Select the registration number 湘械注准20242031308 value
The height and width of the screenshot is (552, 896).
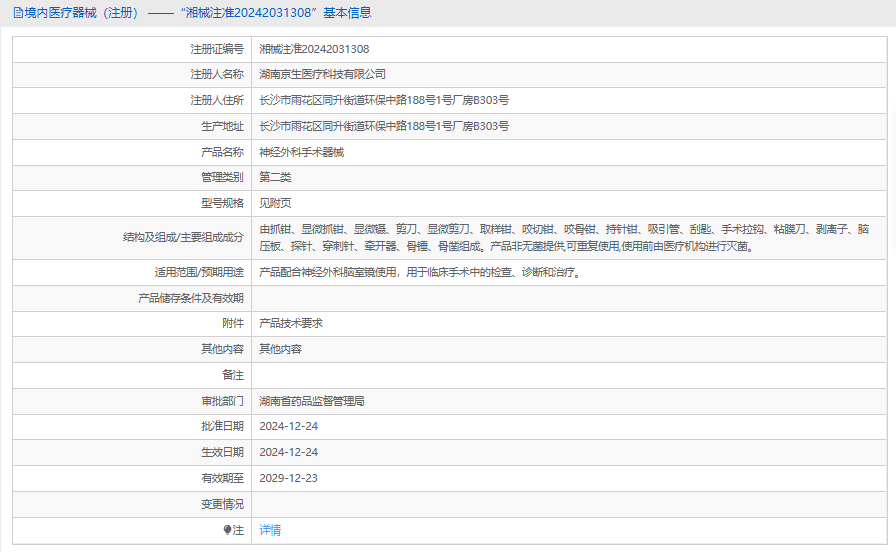[x=314, y=49]
